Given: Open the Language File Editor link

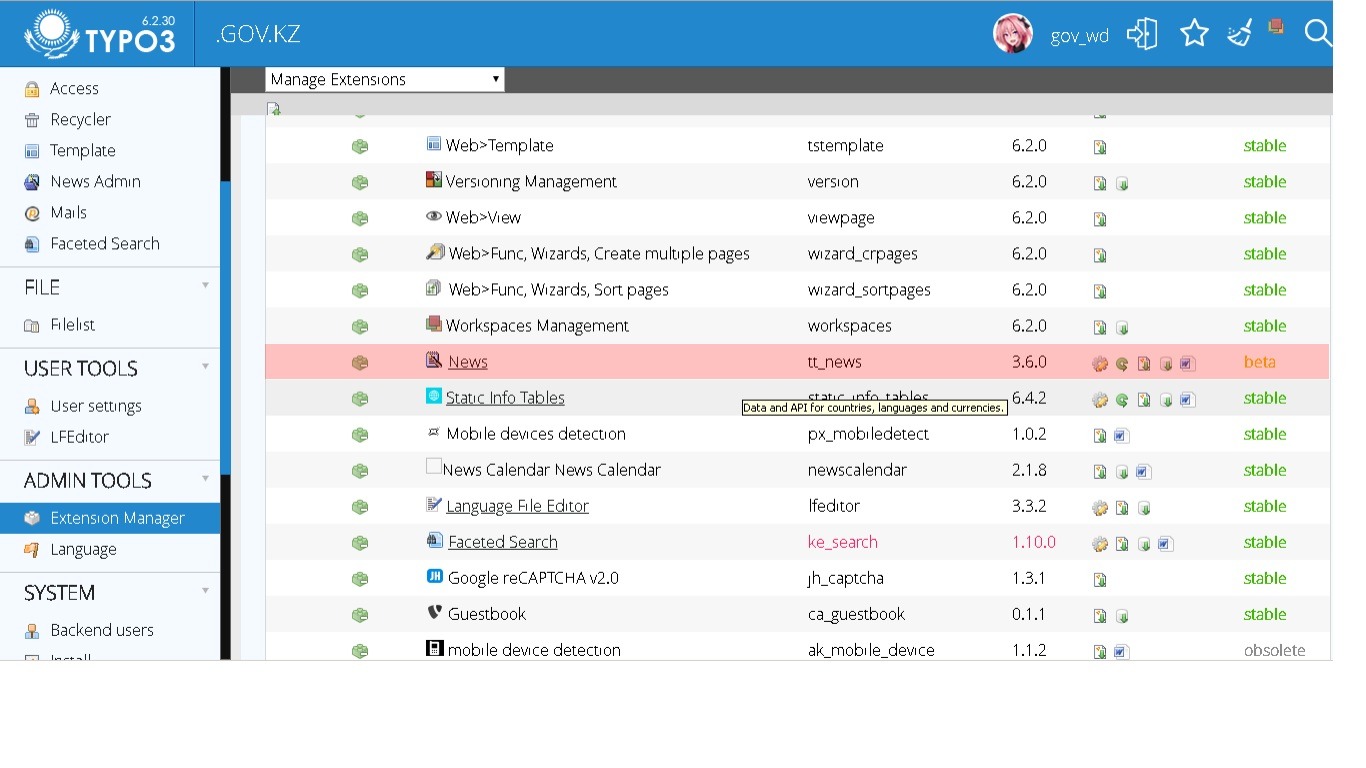Looking at the screenshot, I should coord(517,506).
